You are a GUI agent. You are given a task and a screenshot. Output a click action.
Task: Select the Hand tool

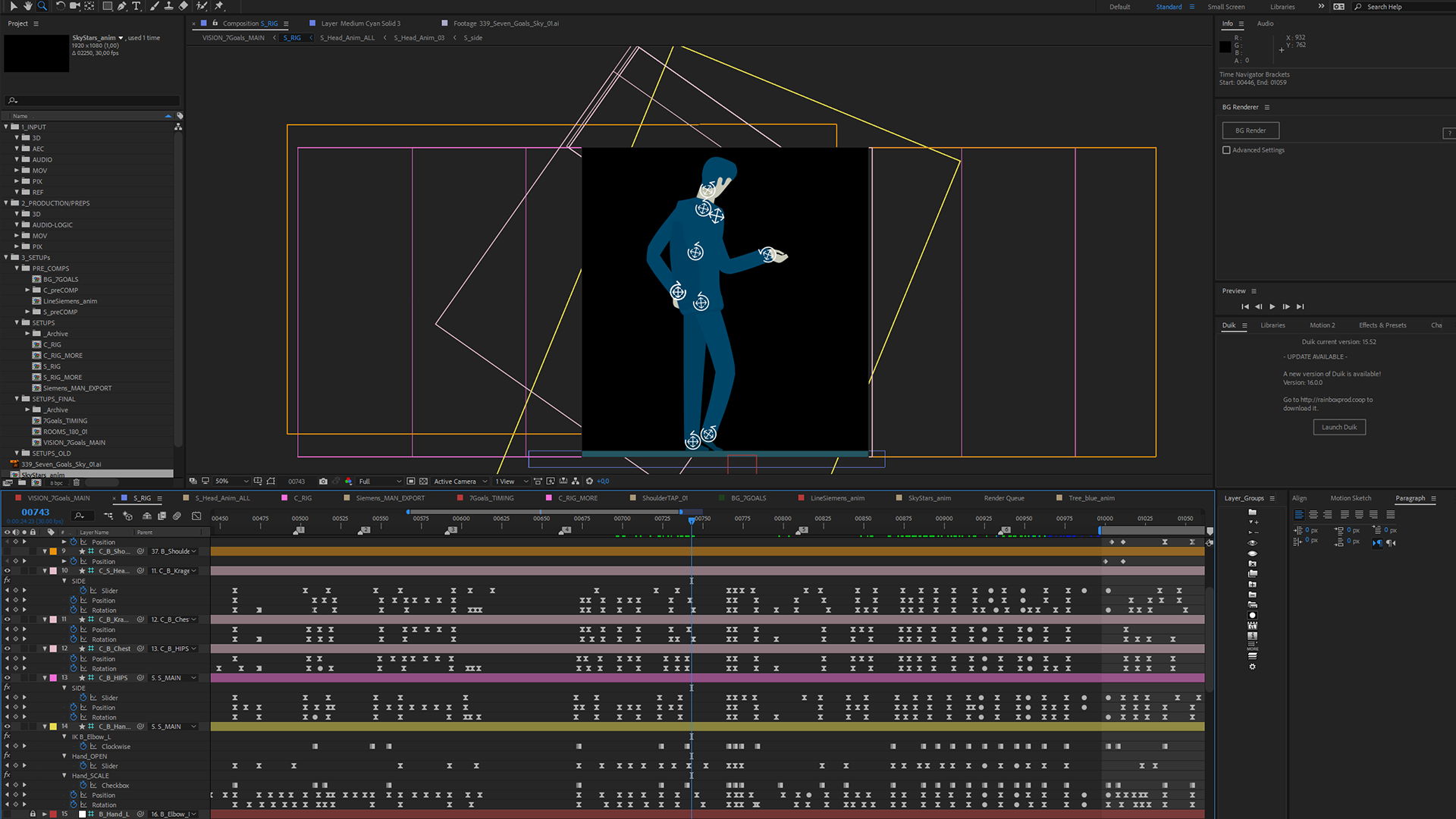tap(27, 6)
